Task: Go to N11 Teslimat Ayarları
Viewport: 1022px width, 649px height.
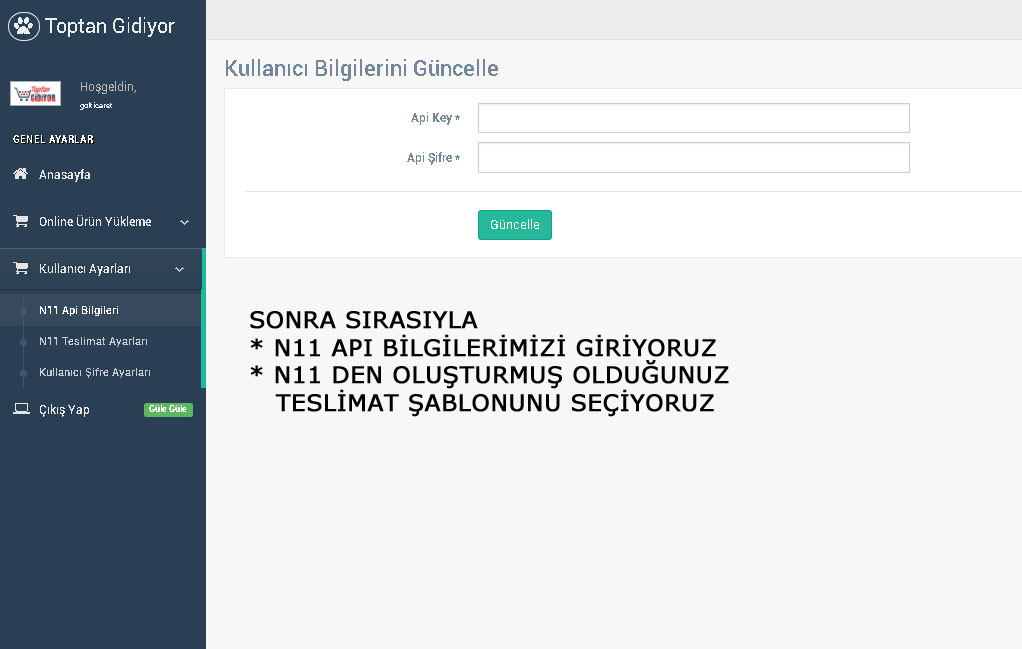Action: (93, 342)
